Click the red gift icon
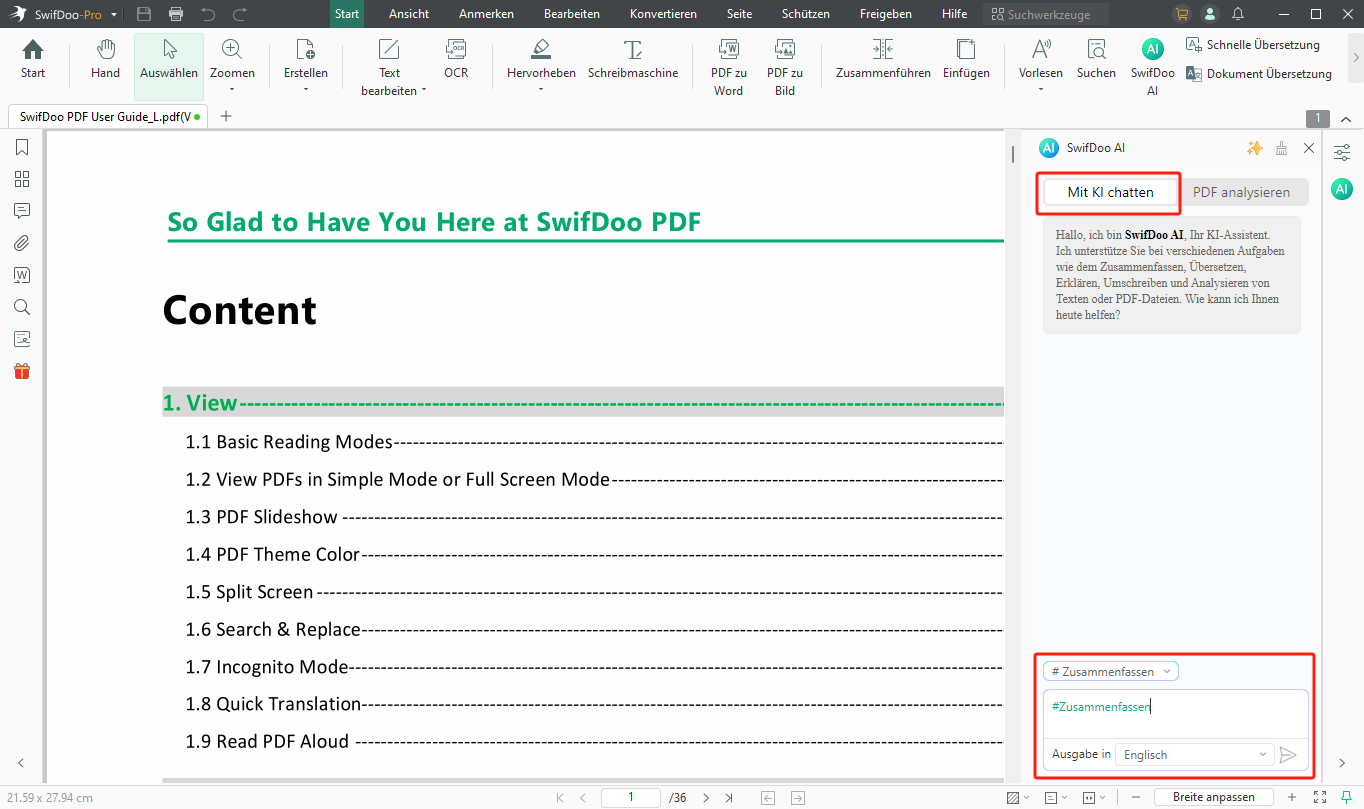Viewport: 1364px width, 809px height. [22, 371]
